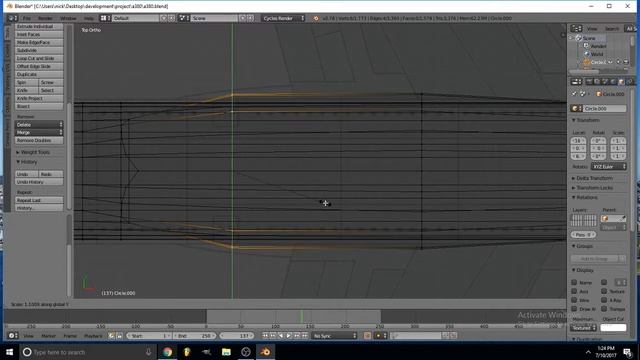Open the action center notification icon
This screenshot has width=640, height=360.
[627, 352]
